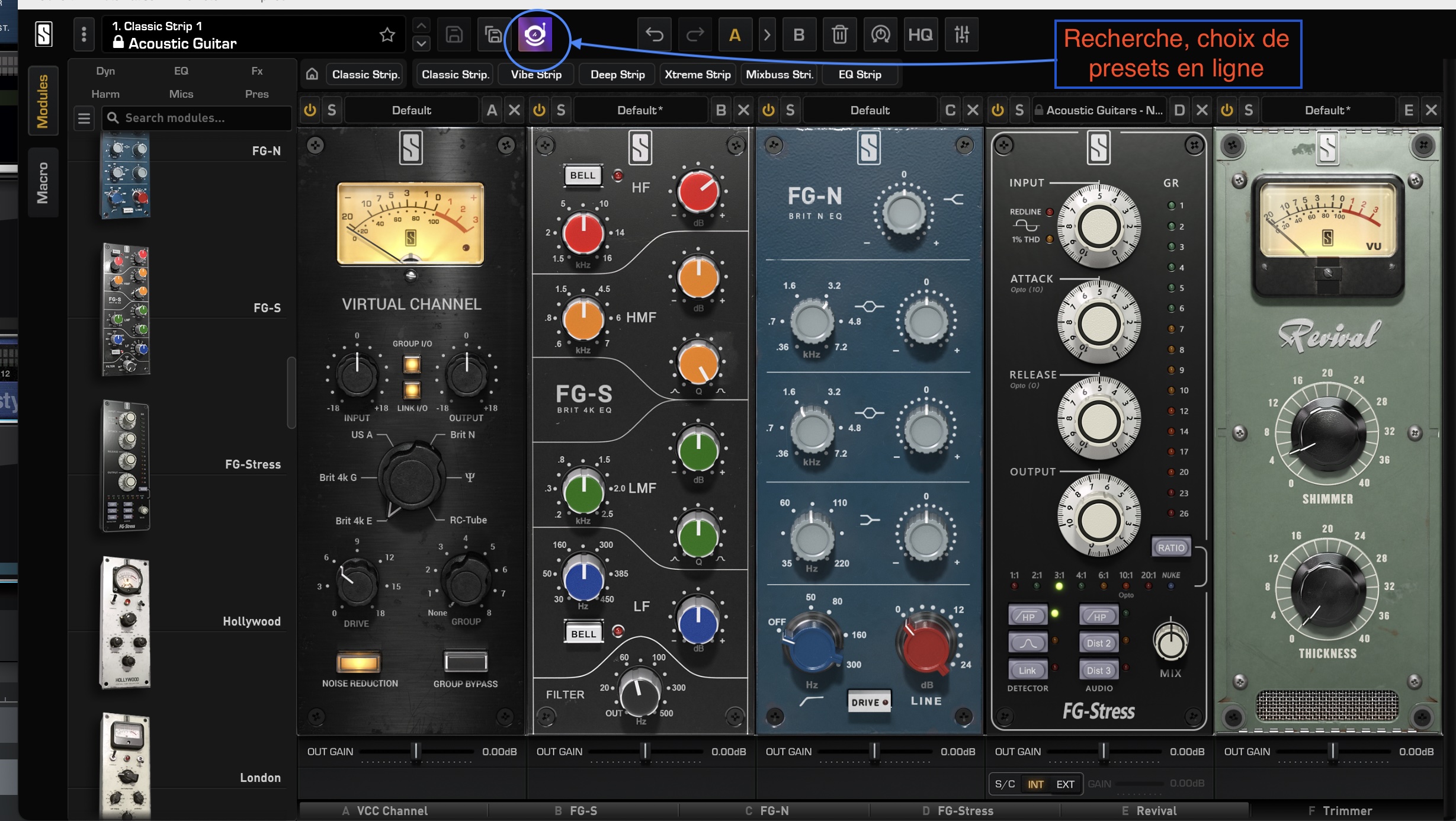Open the online preset search icon
This screenshot has height=821, width=1456.
[535, 35]
